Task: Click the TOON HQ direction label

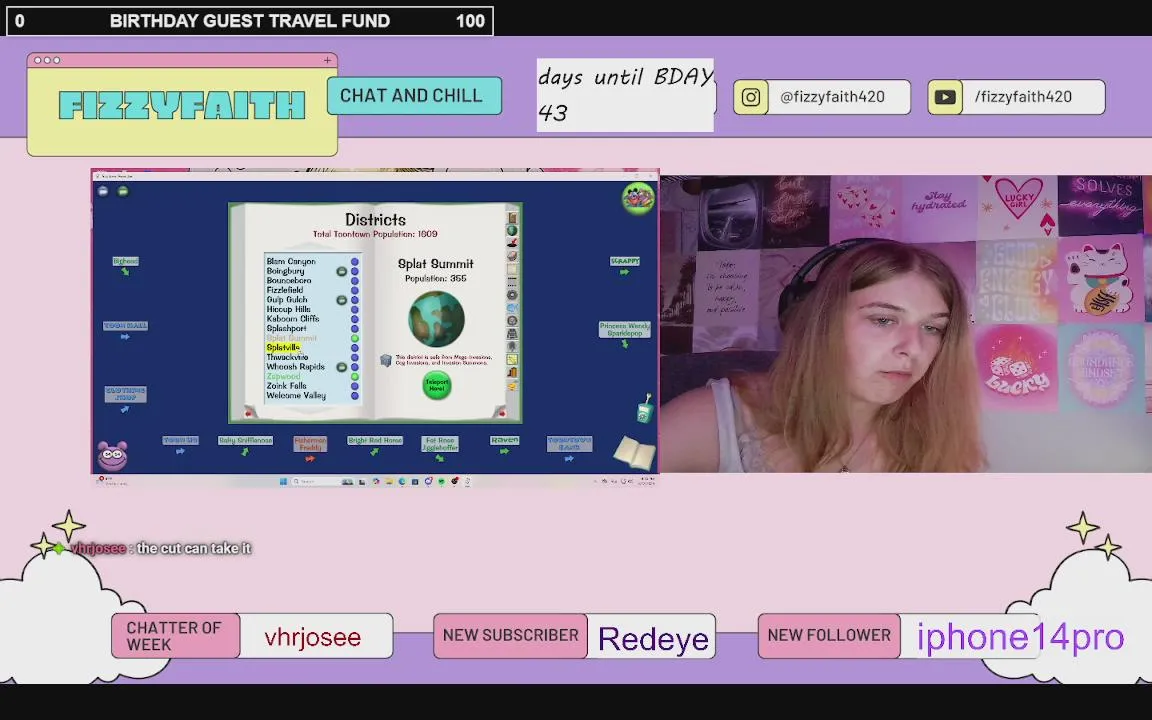Action: [x=181, y=440]
